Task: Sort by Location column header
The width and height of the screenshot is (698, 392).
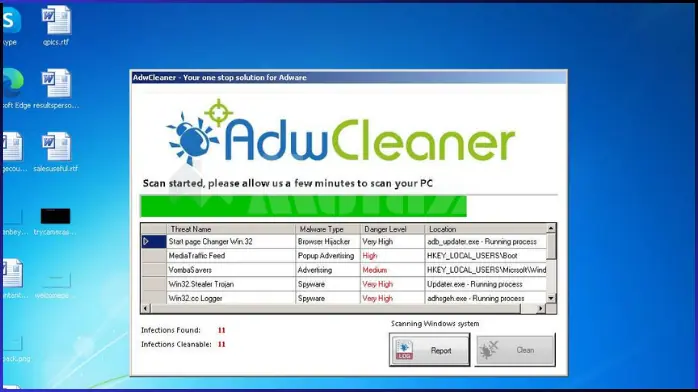Action: [x=485, y=229]
